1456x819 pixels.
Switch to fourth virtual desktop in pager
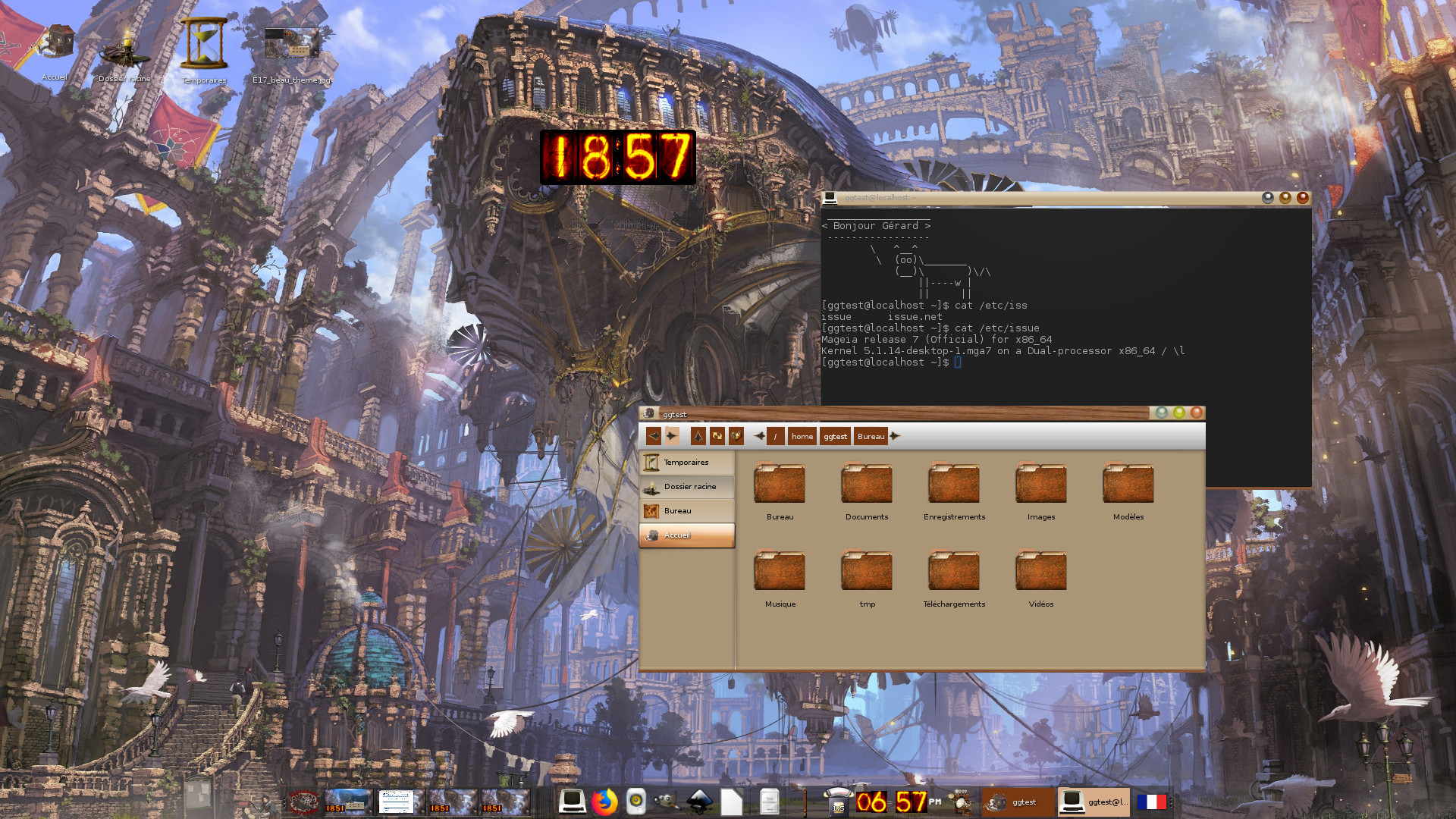coord(505,802)
